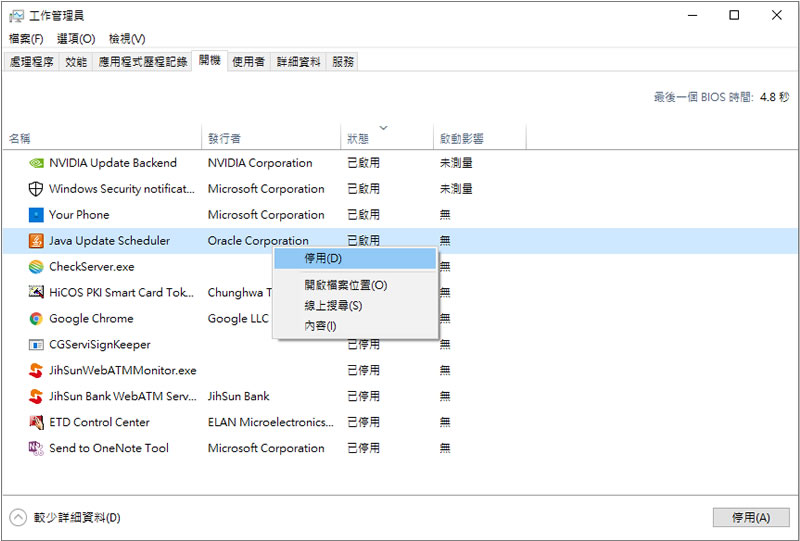
Task: Open the 選項(O) menu
Action: pyautogui.click(x=76, y=39)
